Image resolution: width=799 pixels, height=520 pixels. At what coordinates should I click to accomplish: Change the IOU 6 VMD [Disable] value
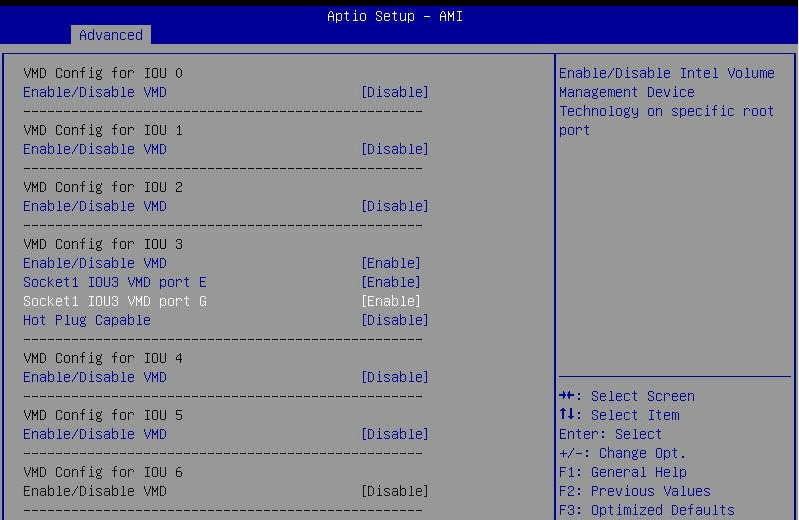tap(394, 491)
